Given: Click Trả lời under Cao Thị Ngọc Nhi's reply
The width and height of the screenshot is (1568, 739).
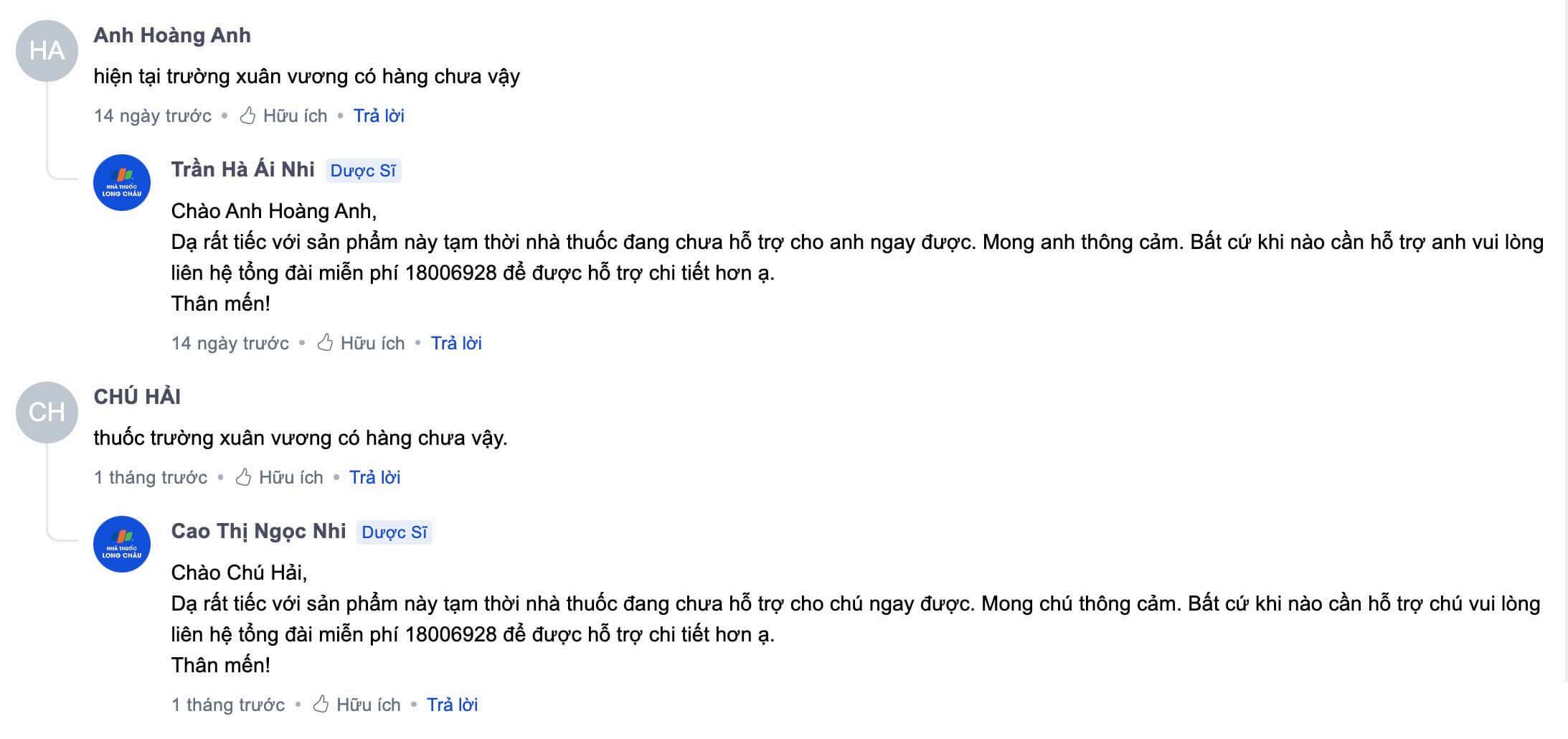Looking at the screenshot, I should 452,705.
